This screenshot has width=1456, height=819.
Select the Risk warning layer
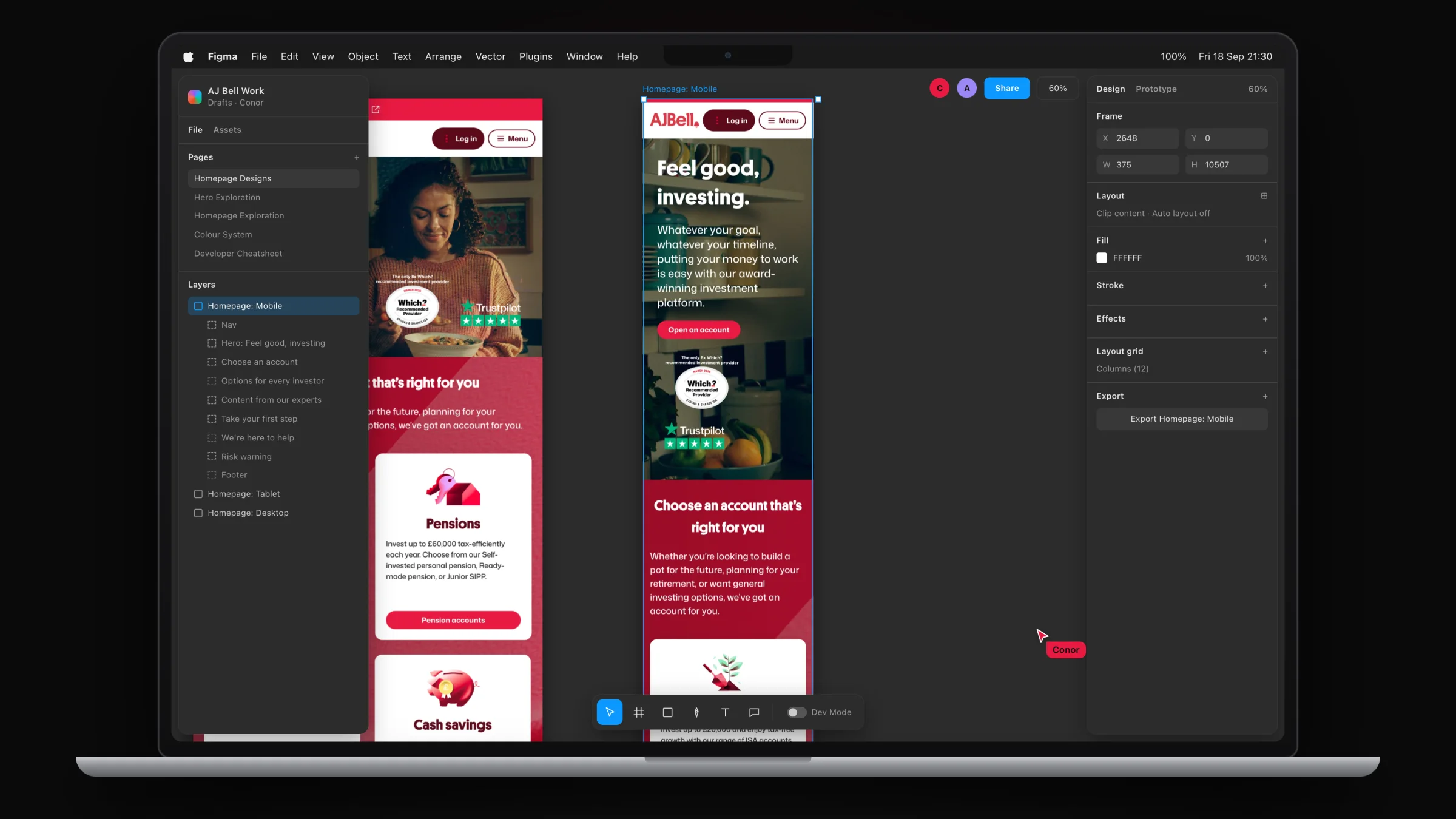click(x=273, y=456)
